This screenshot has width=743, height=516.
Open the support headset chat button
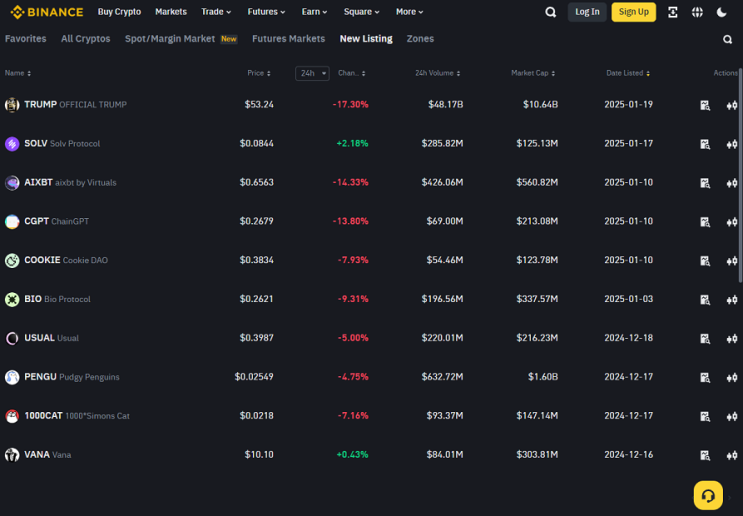(708, 496)
